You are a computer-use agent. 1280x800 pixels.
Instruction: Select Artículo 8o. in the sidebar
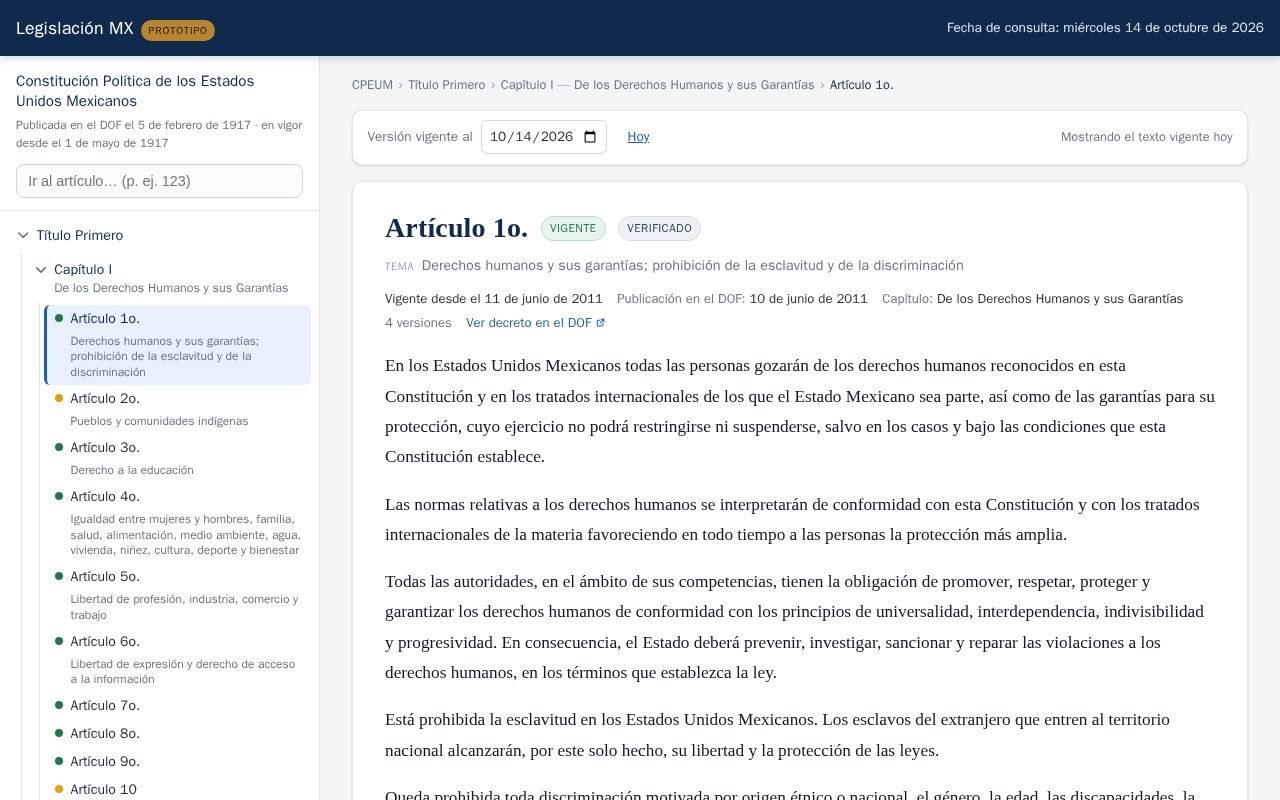[x=178, y=734]
